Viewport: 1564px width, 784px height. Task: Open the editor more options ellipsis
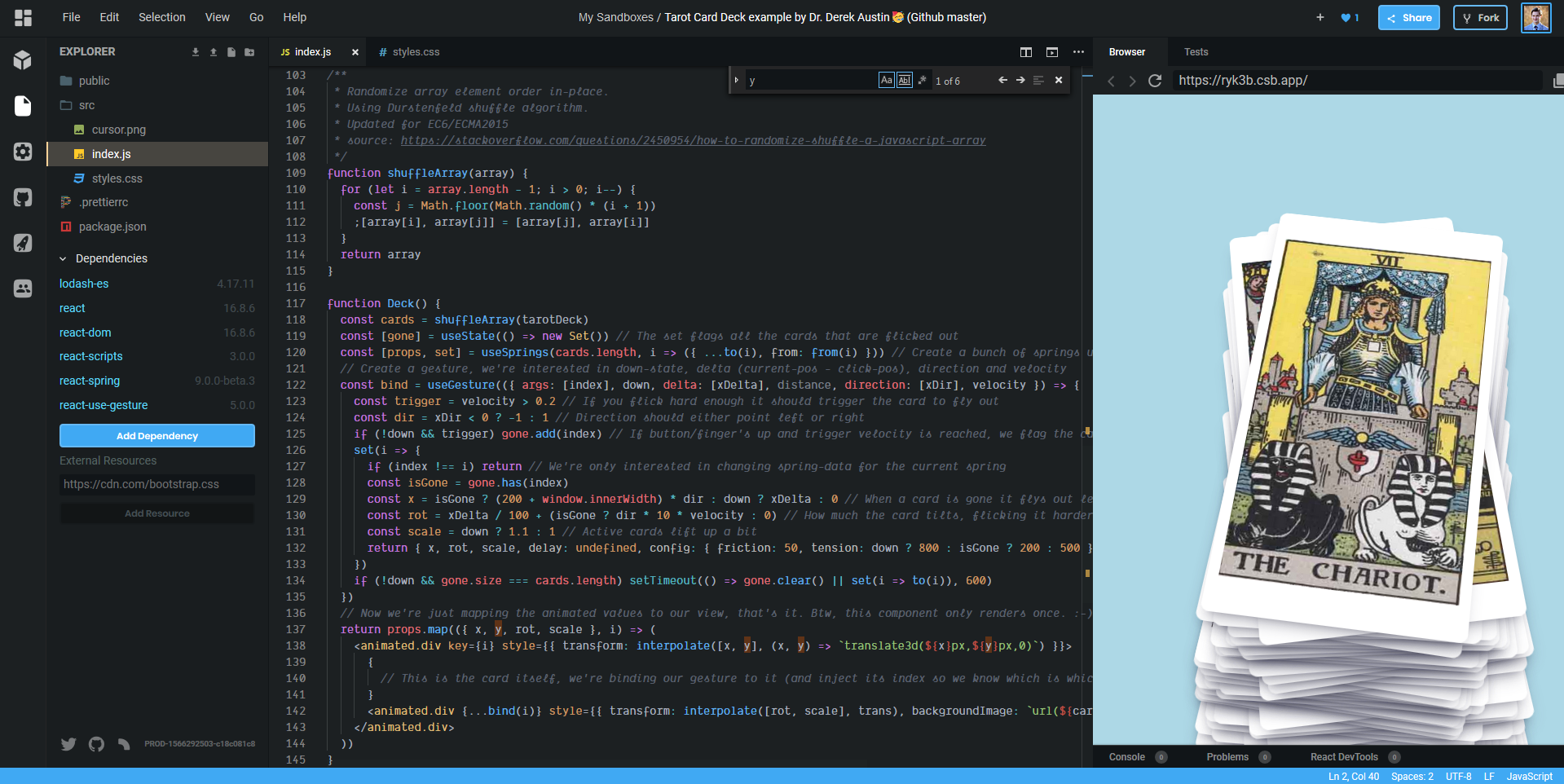pos(1078,52)
